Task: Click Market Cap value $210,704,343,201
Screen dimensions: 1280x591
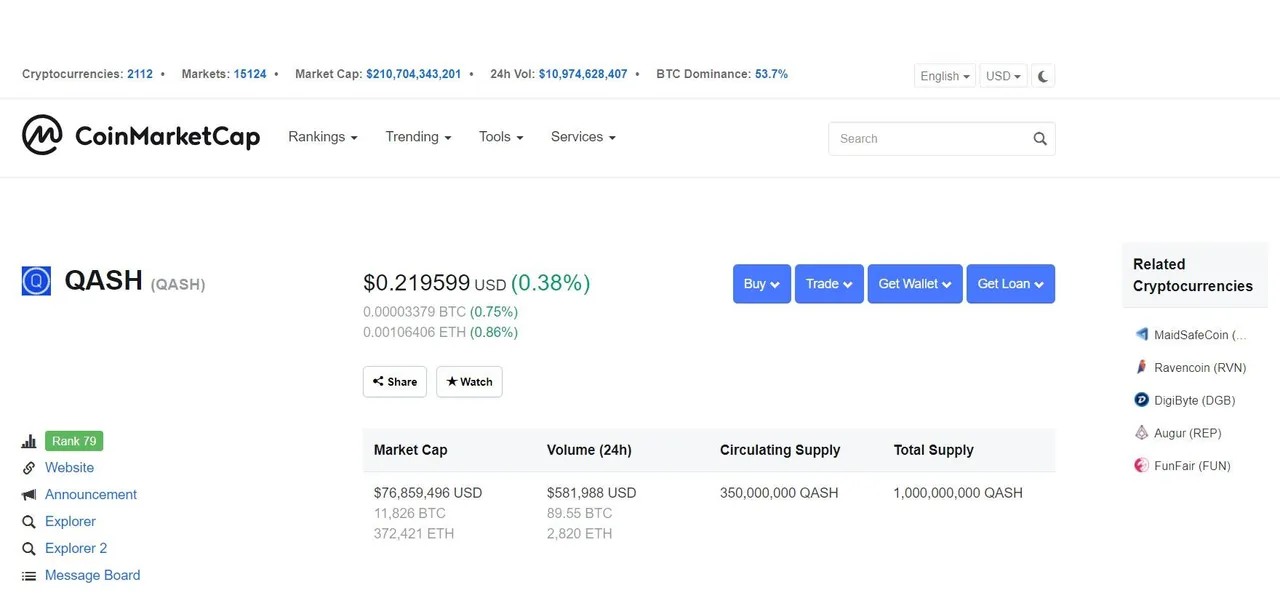Action: 414,74
